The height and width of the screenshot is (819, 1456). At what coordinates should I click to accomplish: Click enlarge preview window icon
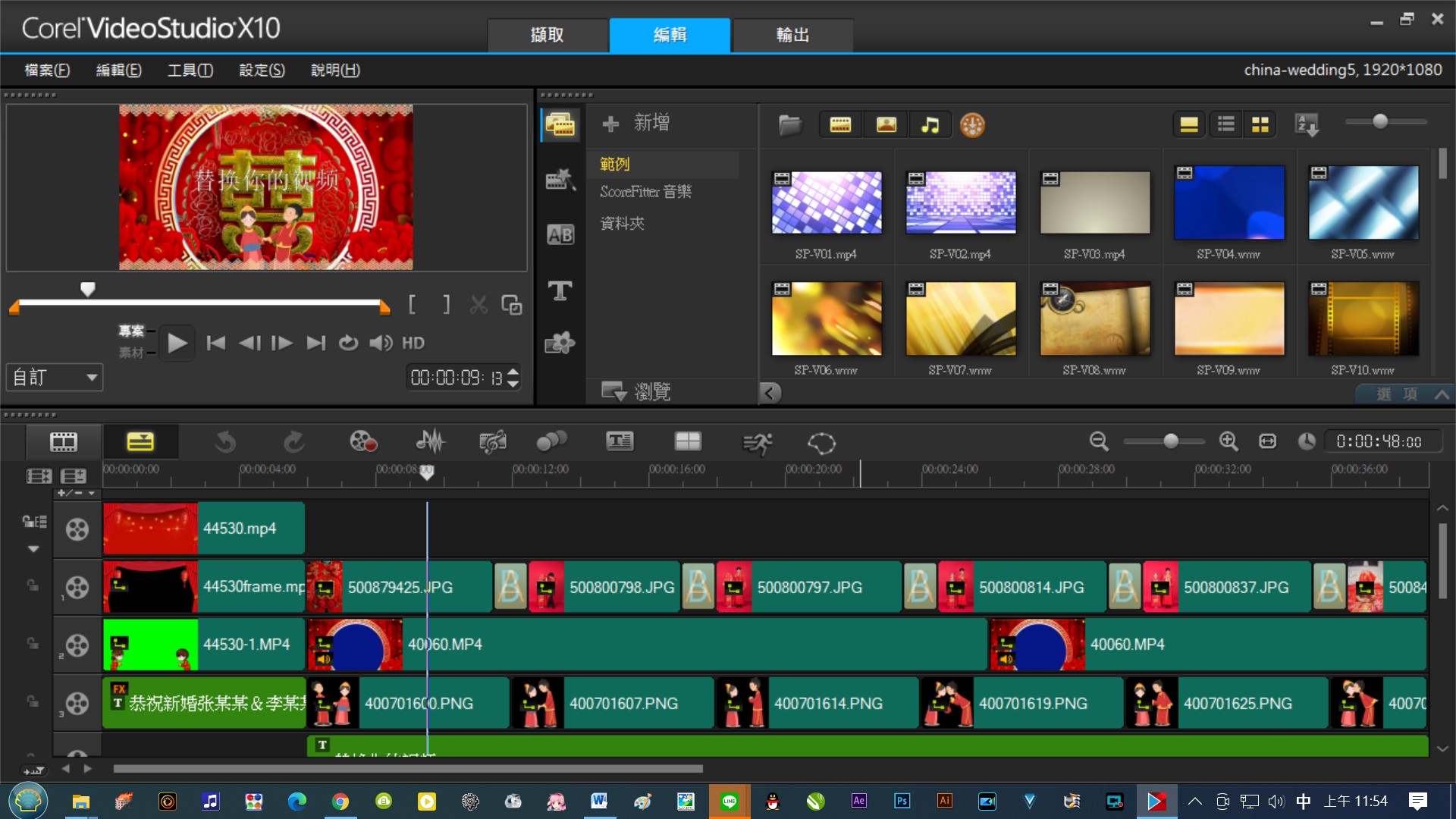[512, 305]
